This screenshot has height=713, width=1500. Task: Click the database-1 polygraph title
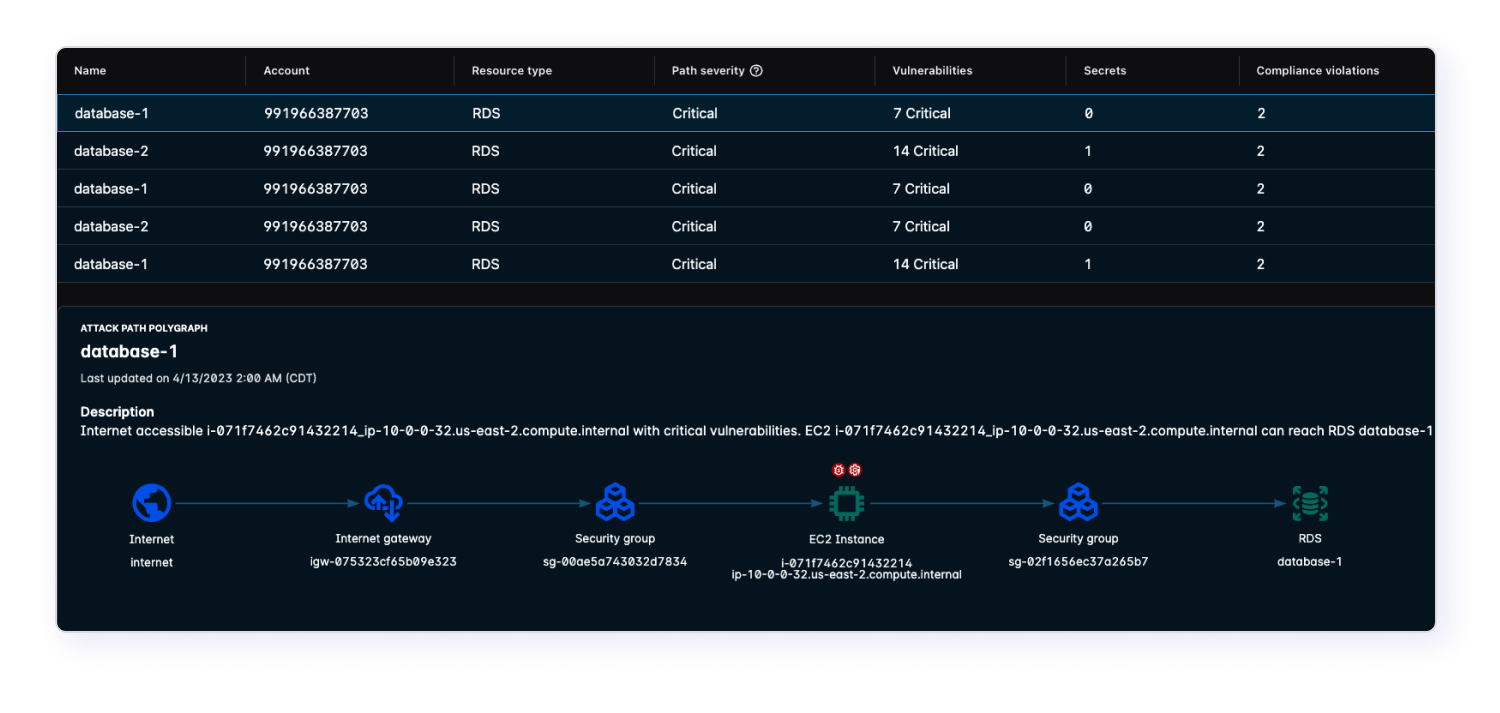click(x=129, y=352)
